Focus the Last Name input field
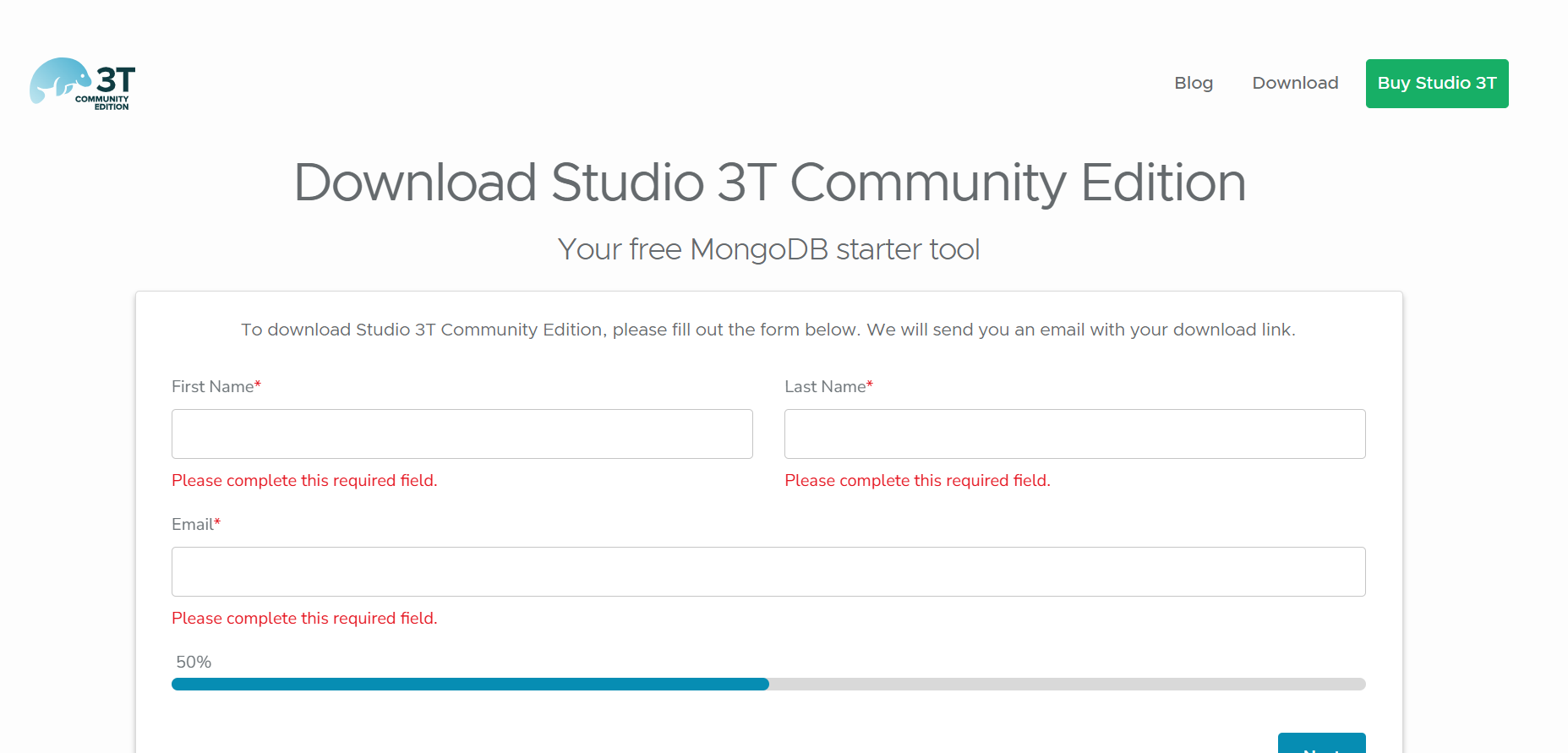1568x753 pixels. pyautogui.click(x=1075, y=434)
